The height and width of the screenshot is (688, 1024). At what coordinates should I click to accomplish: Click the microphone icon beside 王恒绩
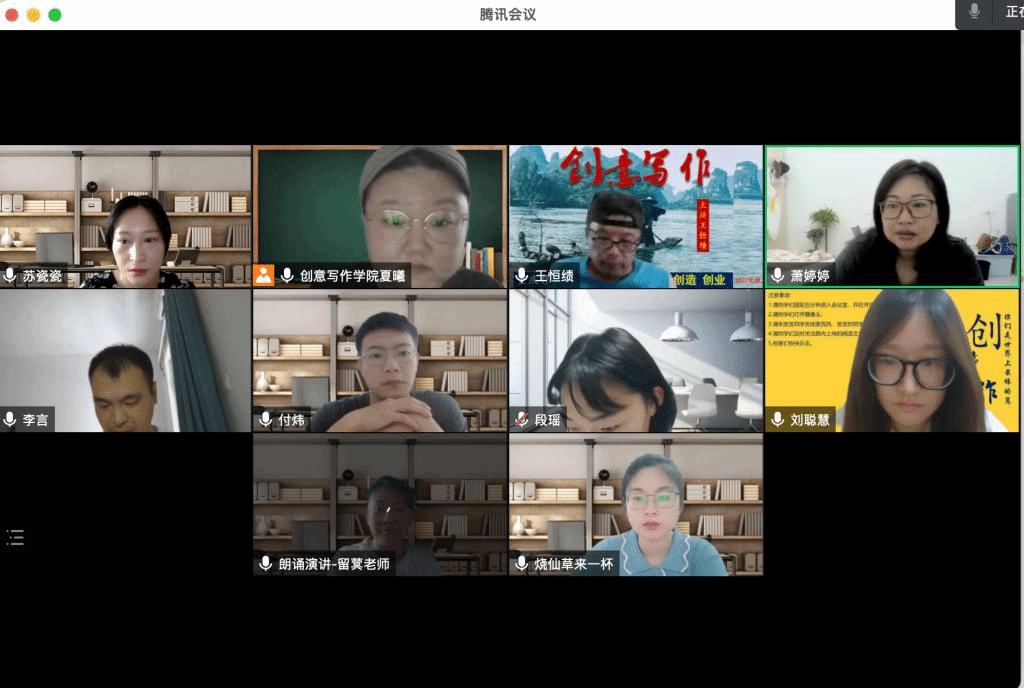point(521,275)
